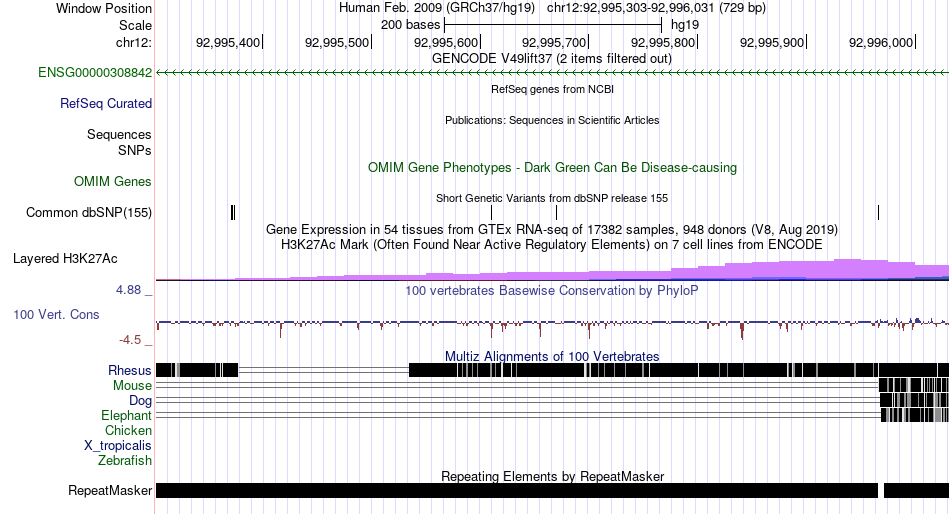Click the 92,996,000 ruler position
Image resolution: width=950 pixels, height=514 pixels.
[x=881, y=42]
